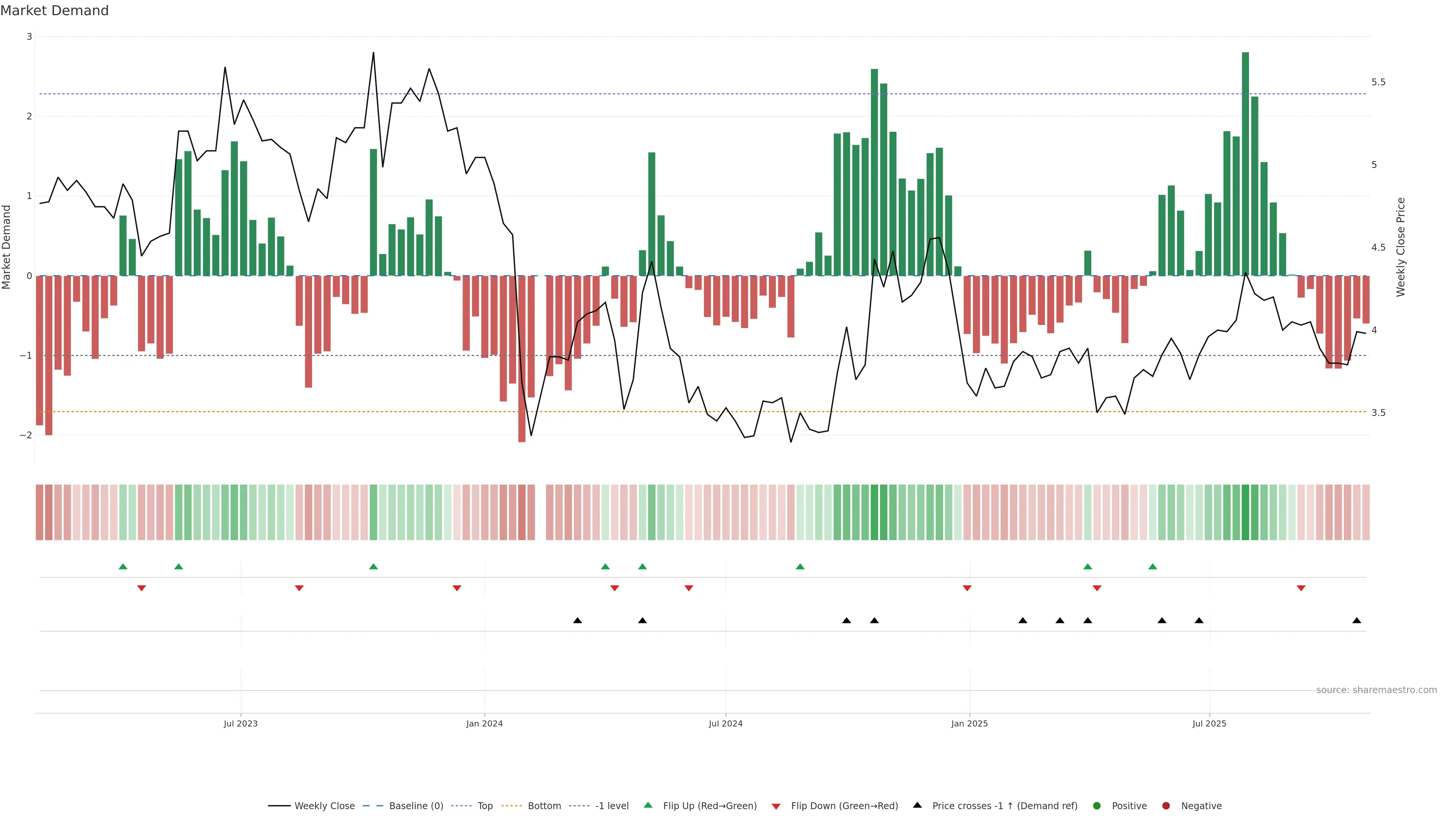Click the green Positive legend dot

tap(1097, 805)
